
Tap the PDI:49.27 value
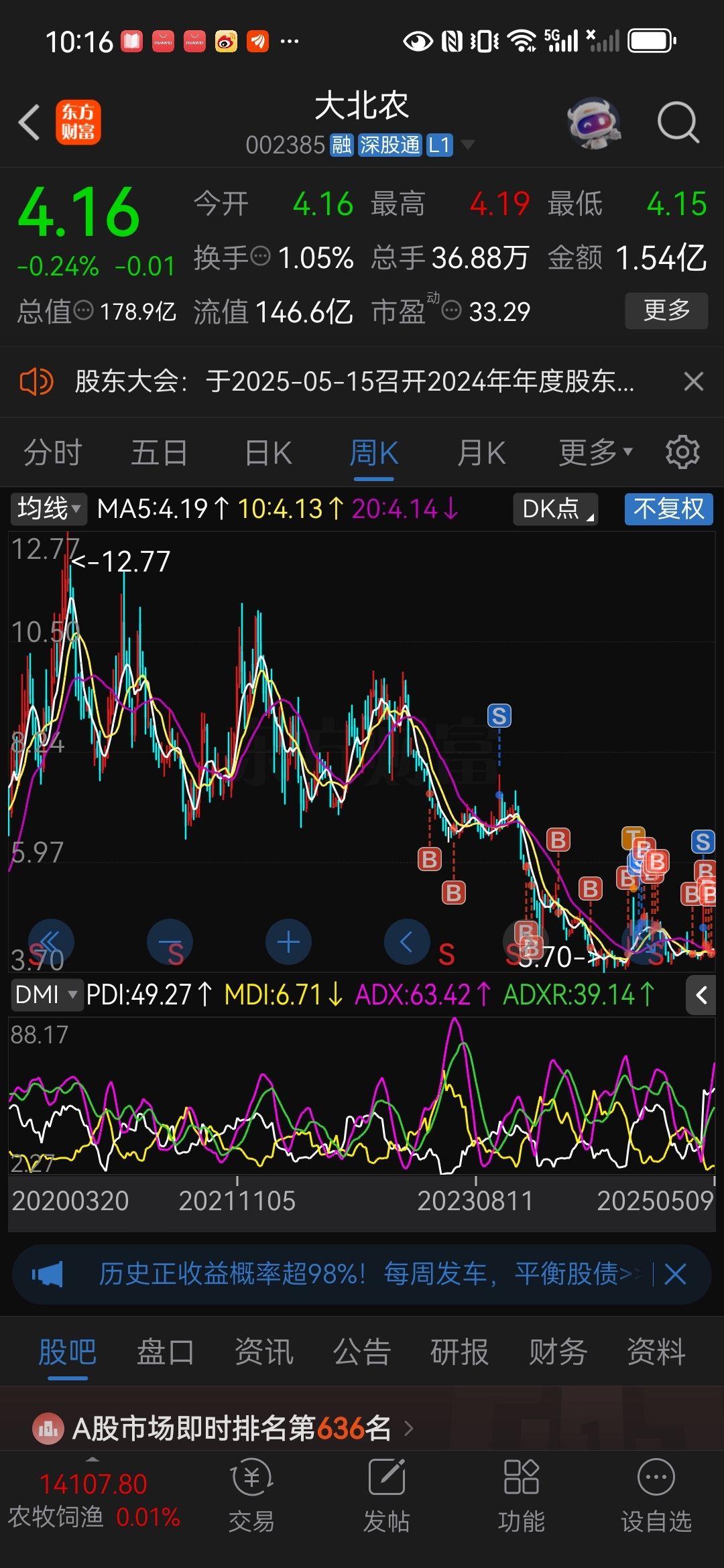point(150,995)
